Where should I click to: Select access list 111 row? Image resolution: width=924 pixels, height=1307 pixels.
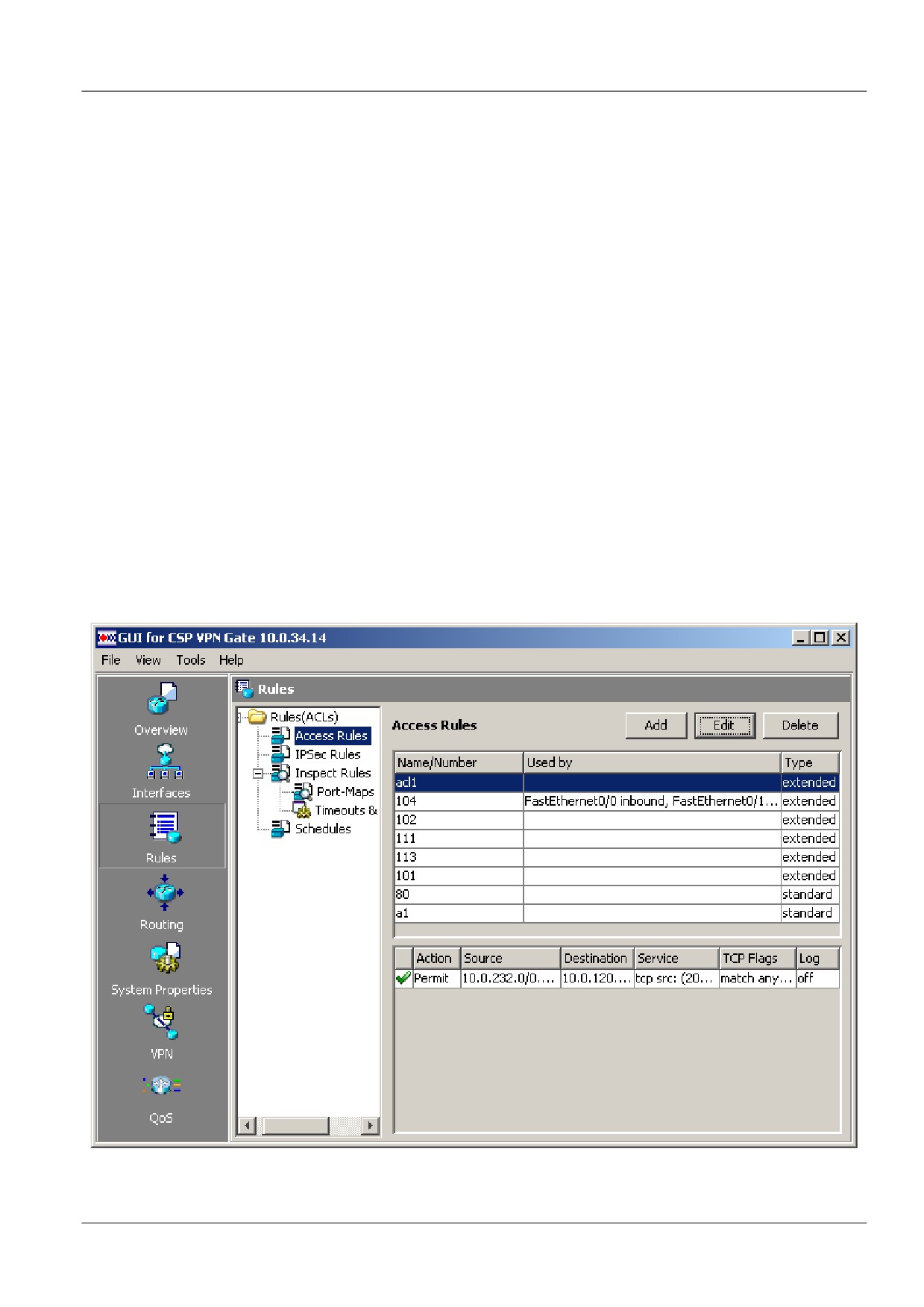(617, 839)
